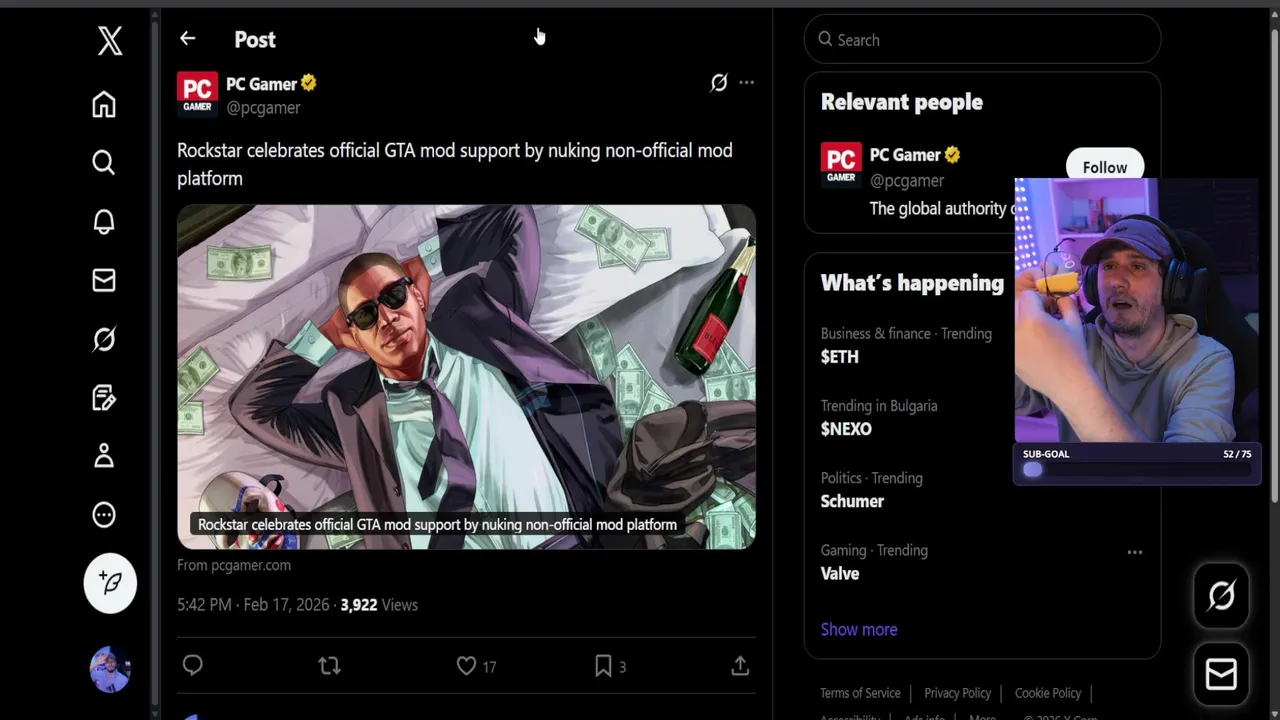The height and width of the screenshot is (720, 1280).
Task: Click the X logo home icon
Action: click(110, 41)
